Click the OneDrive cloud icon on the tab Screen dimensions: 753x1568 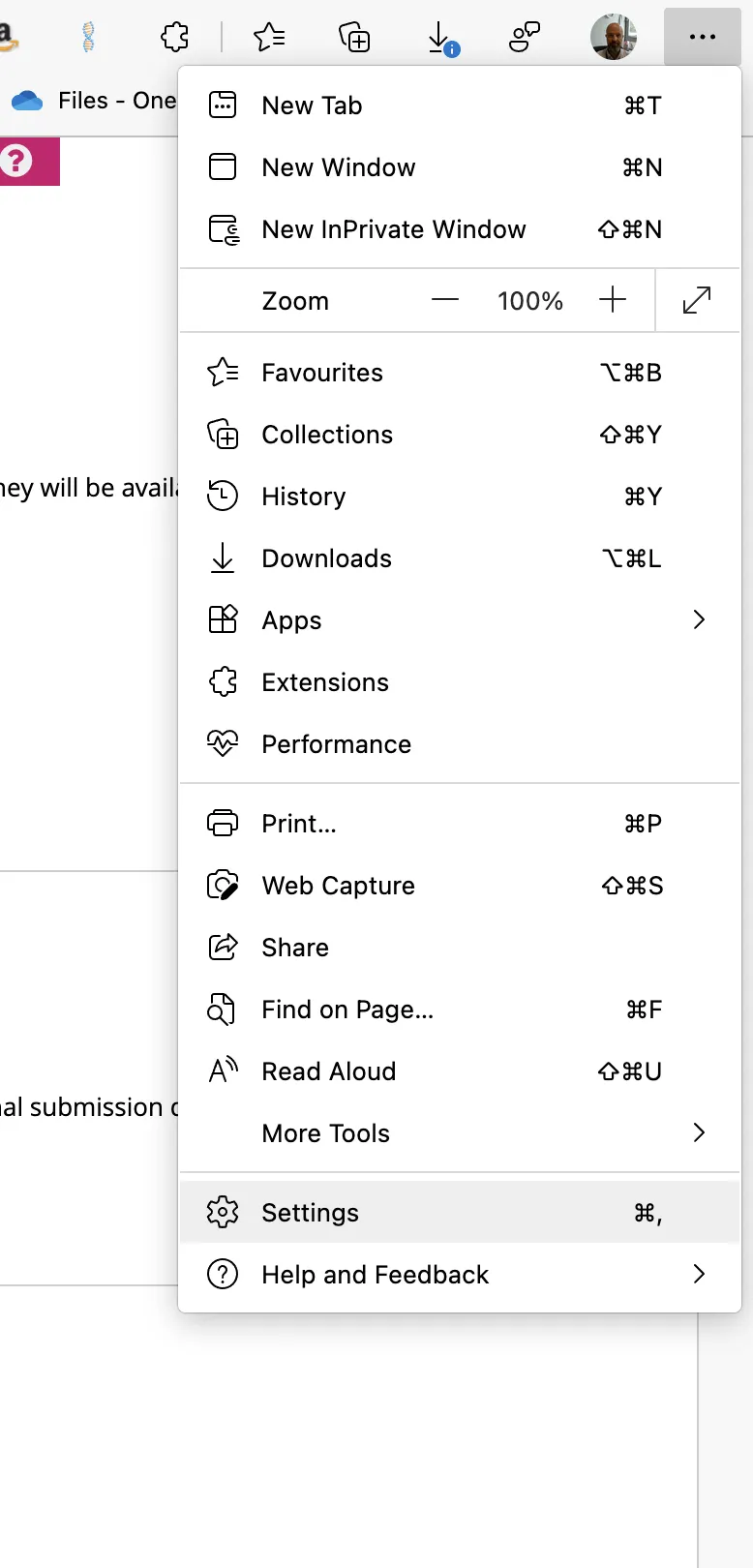(x=28, y=100)
